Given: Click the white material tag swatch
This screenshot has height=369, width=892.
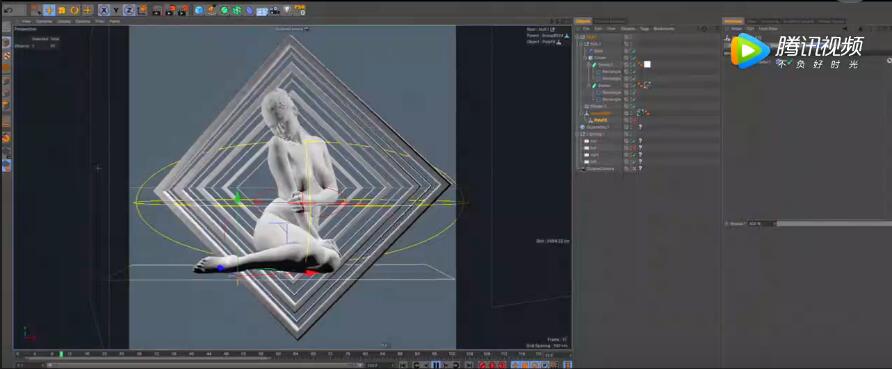Looking at the screenshot, I should click(647, 64).
